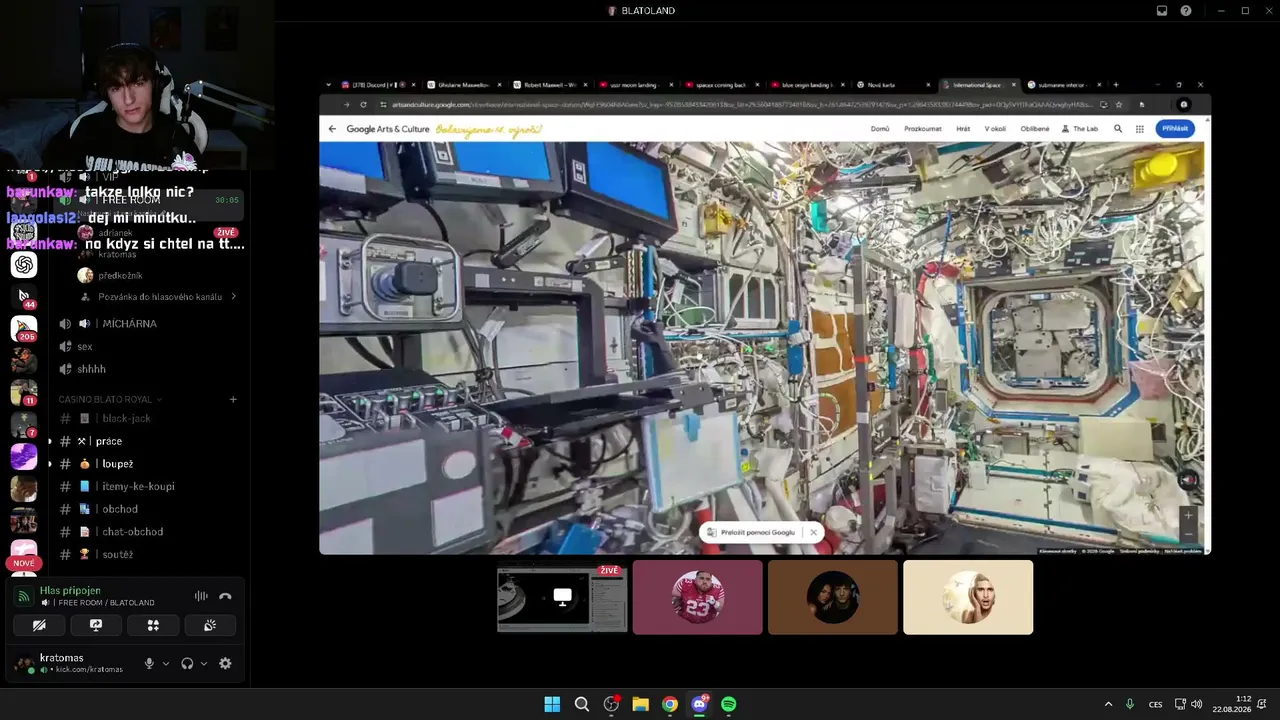Image resolution: width=1280 pixels, height=720 pixels.
Task: Add a channel to CASINO BLATO ROYAL
Action: click(233, 399)
